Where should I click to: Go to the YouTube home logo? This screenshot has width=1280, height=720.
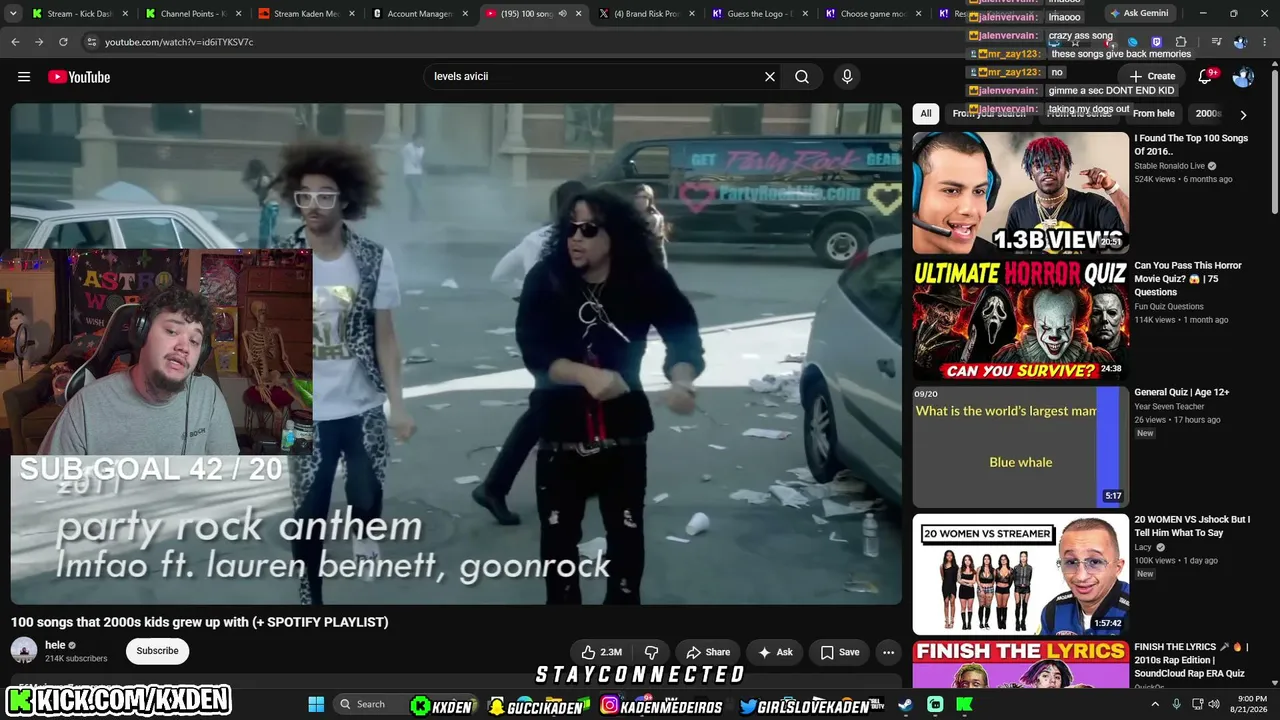tap(79, 77)
